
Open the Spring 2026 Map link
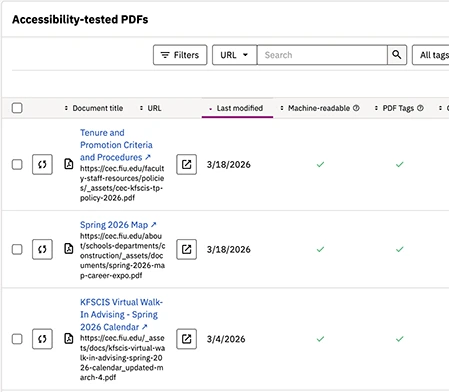pyautogui.click(x=118, y=225)
